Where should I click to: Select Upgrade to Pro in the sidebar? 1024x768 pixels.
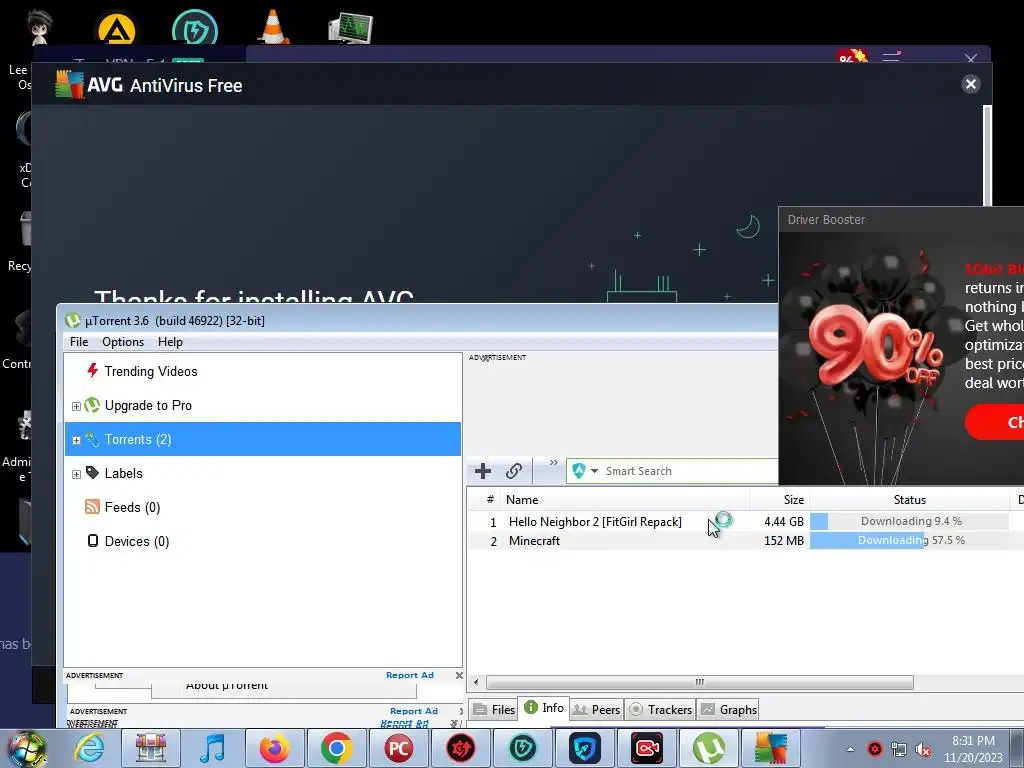[148, 406]
